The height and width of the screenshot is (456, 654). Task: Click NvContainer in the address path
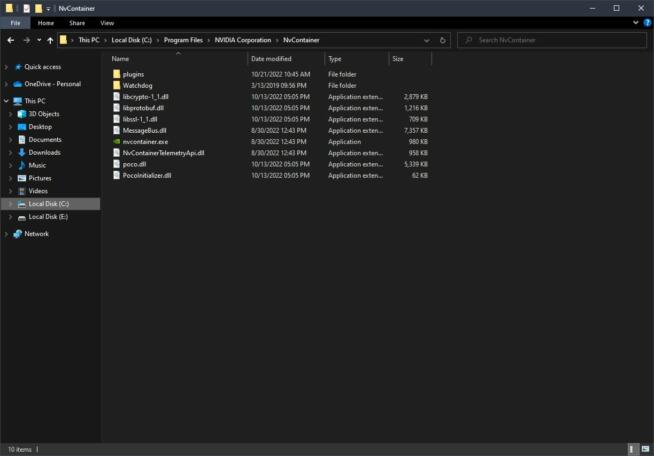point(301,40)
